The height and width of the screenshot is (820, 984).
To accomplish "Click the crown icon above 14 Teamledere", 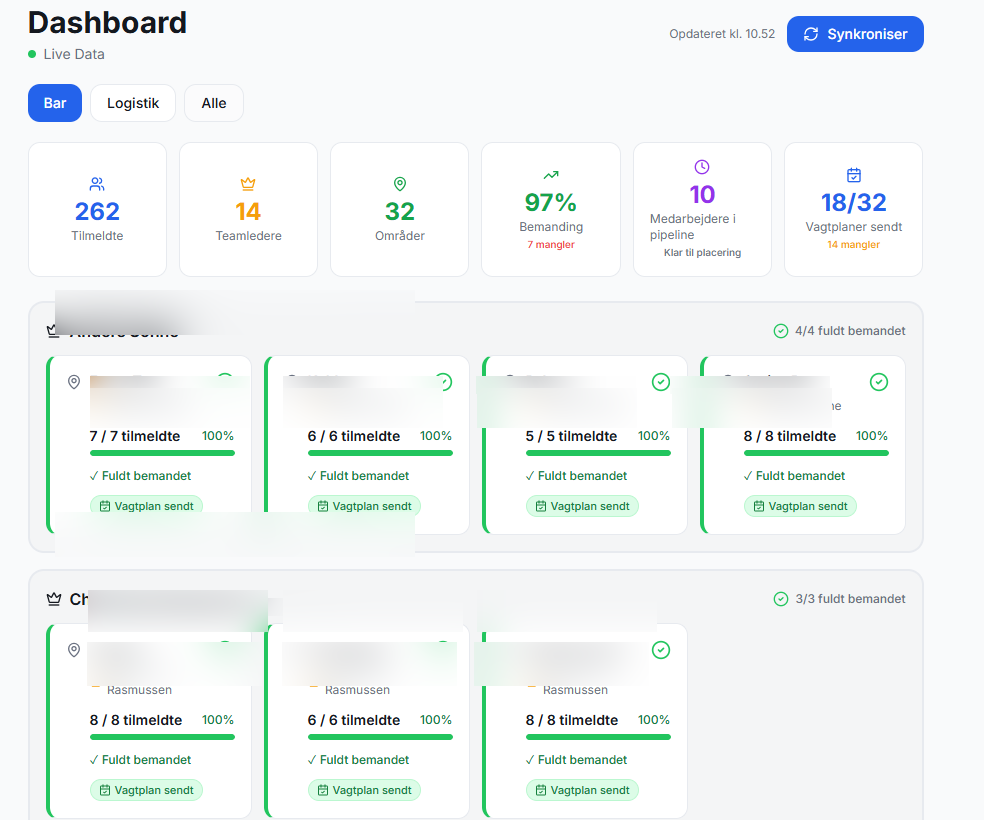I will [x=248, y=184].
